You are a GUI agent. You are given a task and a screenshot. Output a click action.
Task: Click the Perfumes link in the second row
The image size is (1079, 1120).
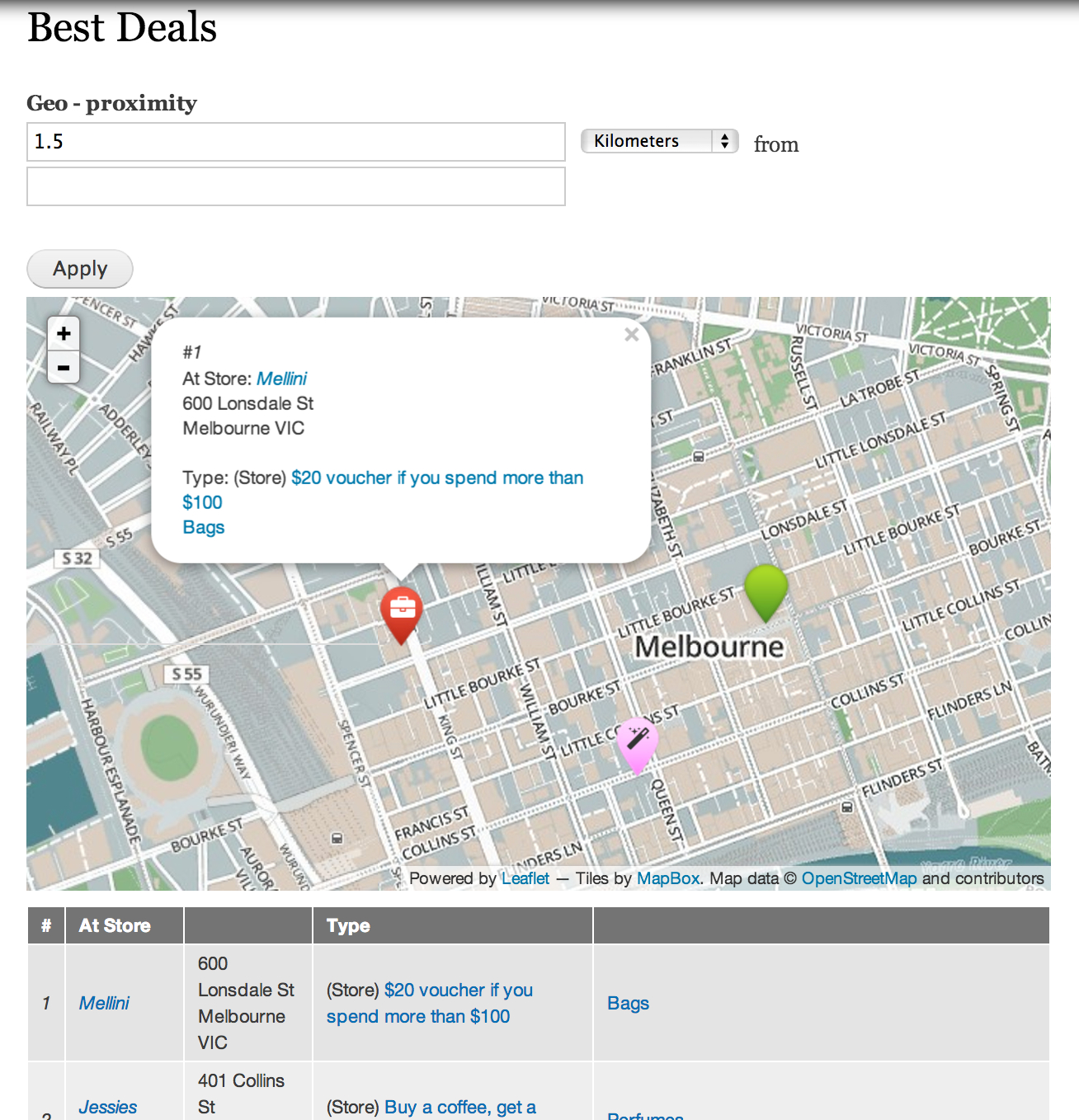645,1115
